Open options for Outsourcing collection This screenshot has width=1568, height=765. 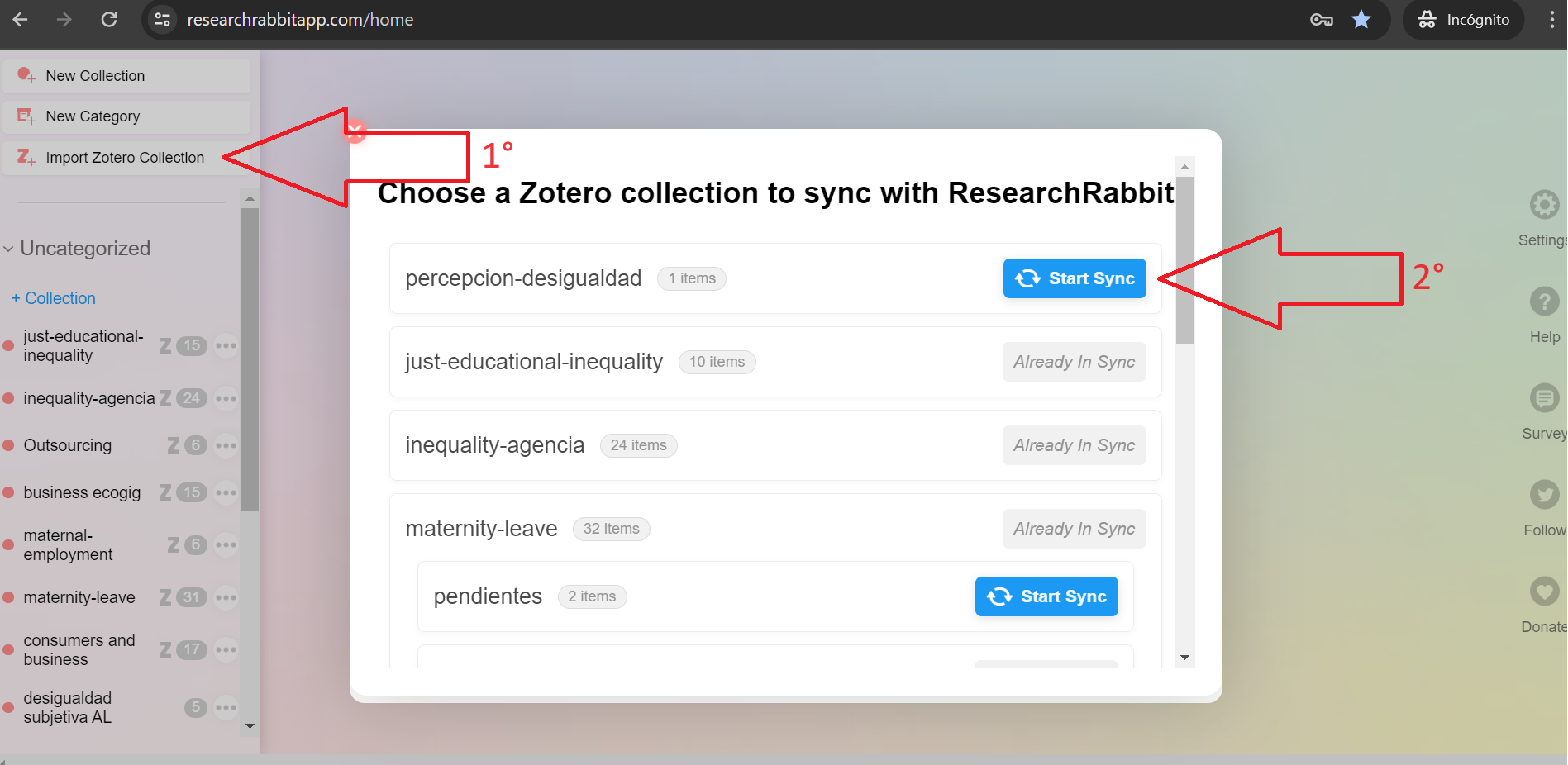pos(226,446)
